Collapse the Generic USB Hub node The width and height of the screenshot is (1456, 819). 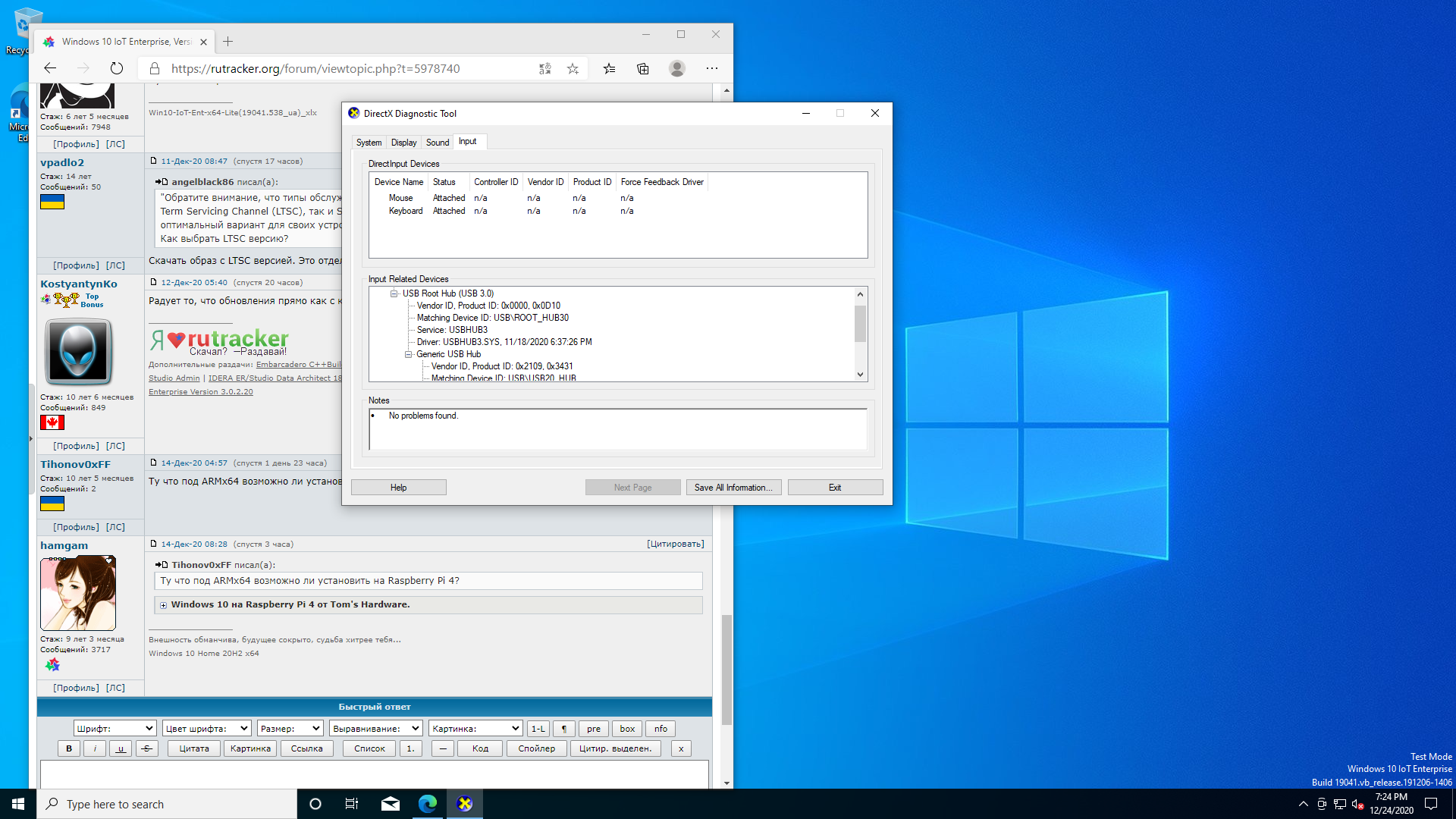pyautogui.click(x=408, y=354)
